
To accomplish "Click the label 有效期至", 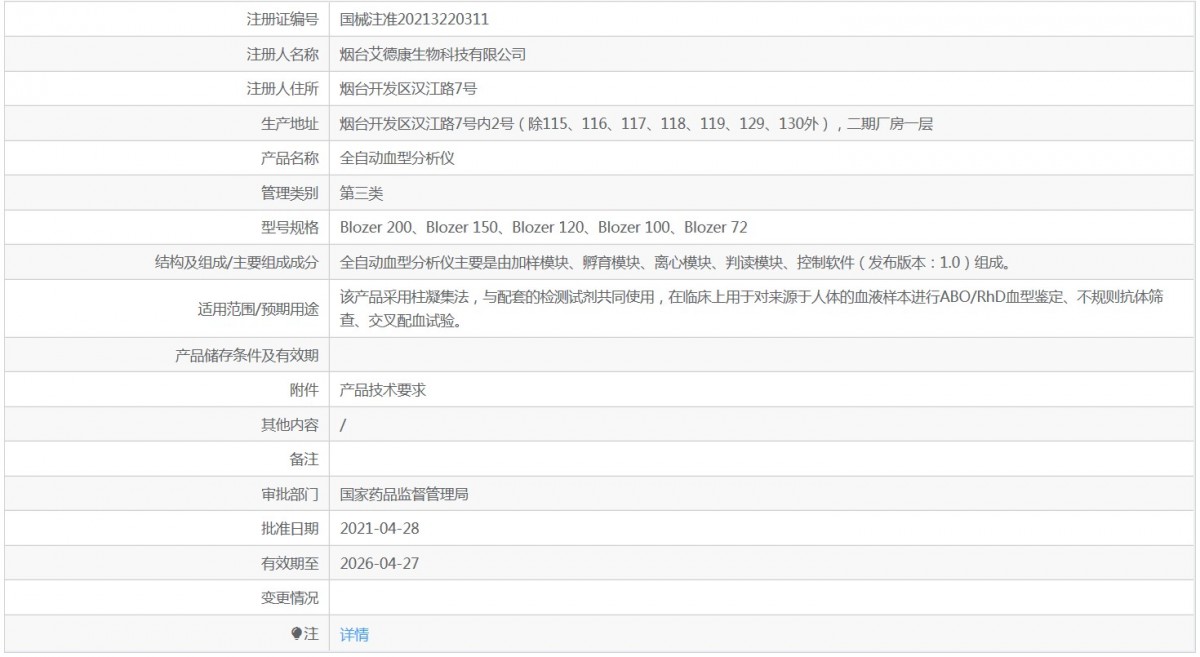I will pyautogui.click(x=290, y=564).
